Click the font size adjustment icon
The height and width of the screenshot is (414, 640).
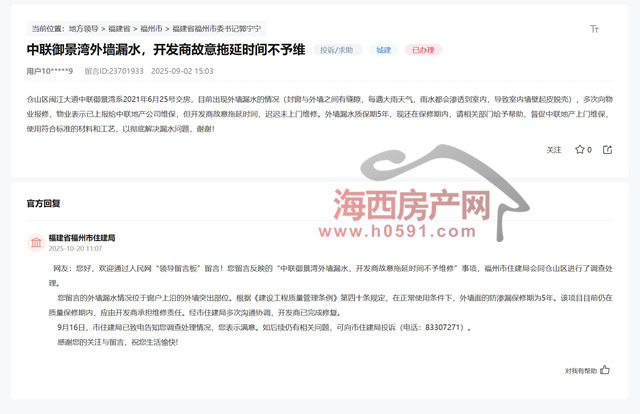595,30
